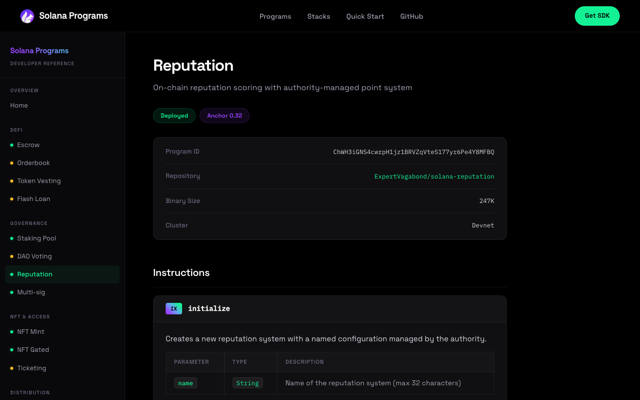Click the page subtitle about reputation scoring
The height and width of the screenshot is (400, 640).
point(282,88)
